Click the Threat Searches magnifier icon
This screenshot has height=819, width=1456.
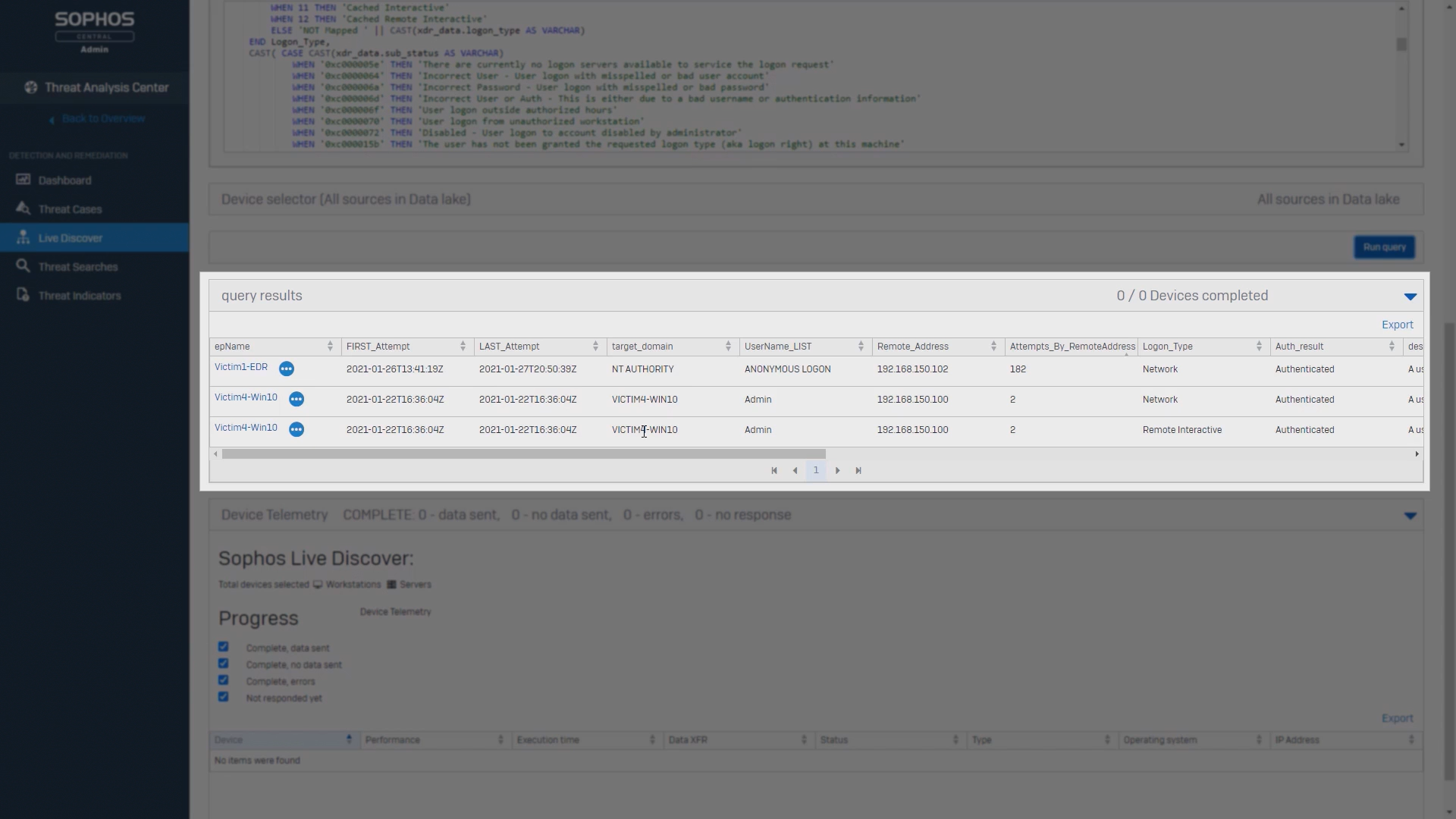pos(24,266)
